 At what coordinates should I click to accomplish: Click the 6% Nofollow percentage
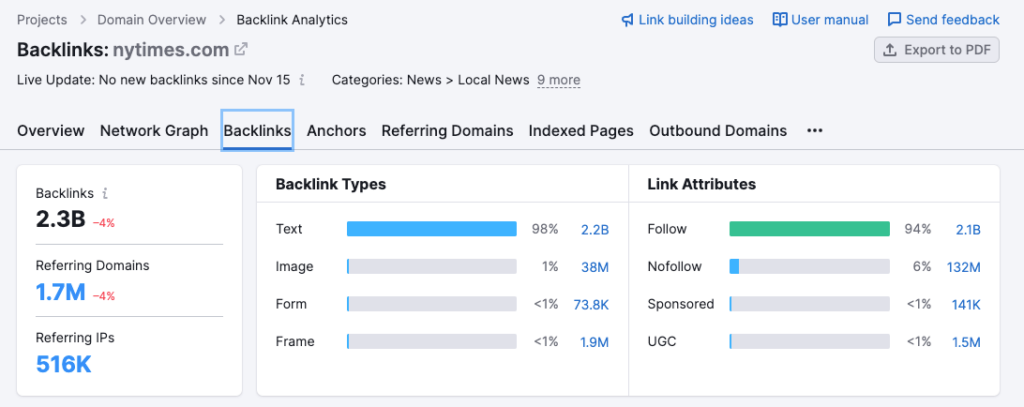921,267
